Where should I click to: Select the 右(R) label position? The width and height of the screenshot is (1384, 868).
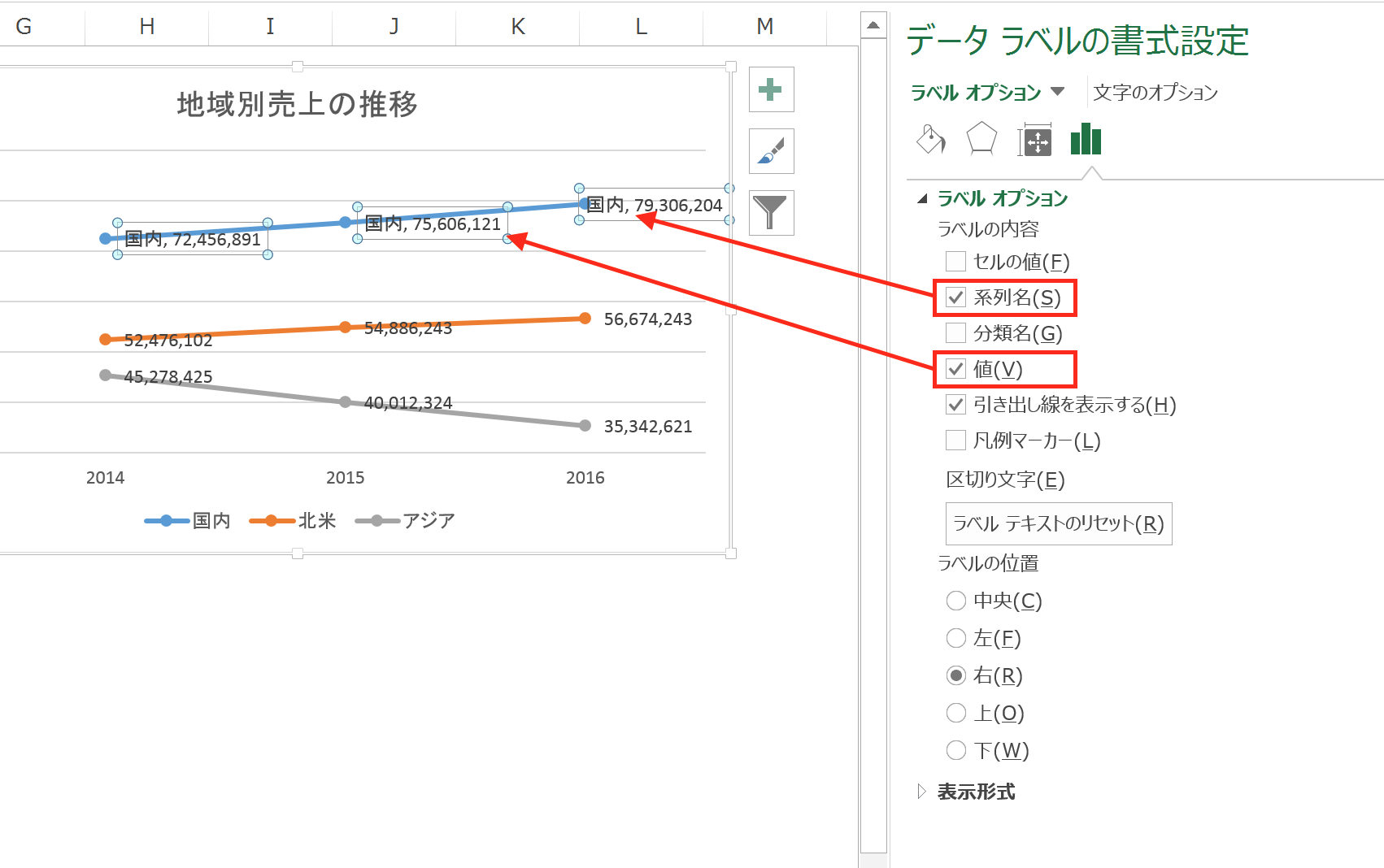point(956,675)
